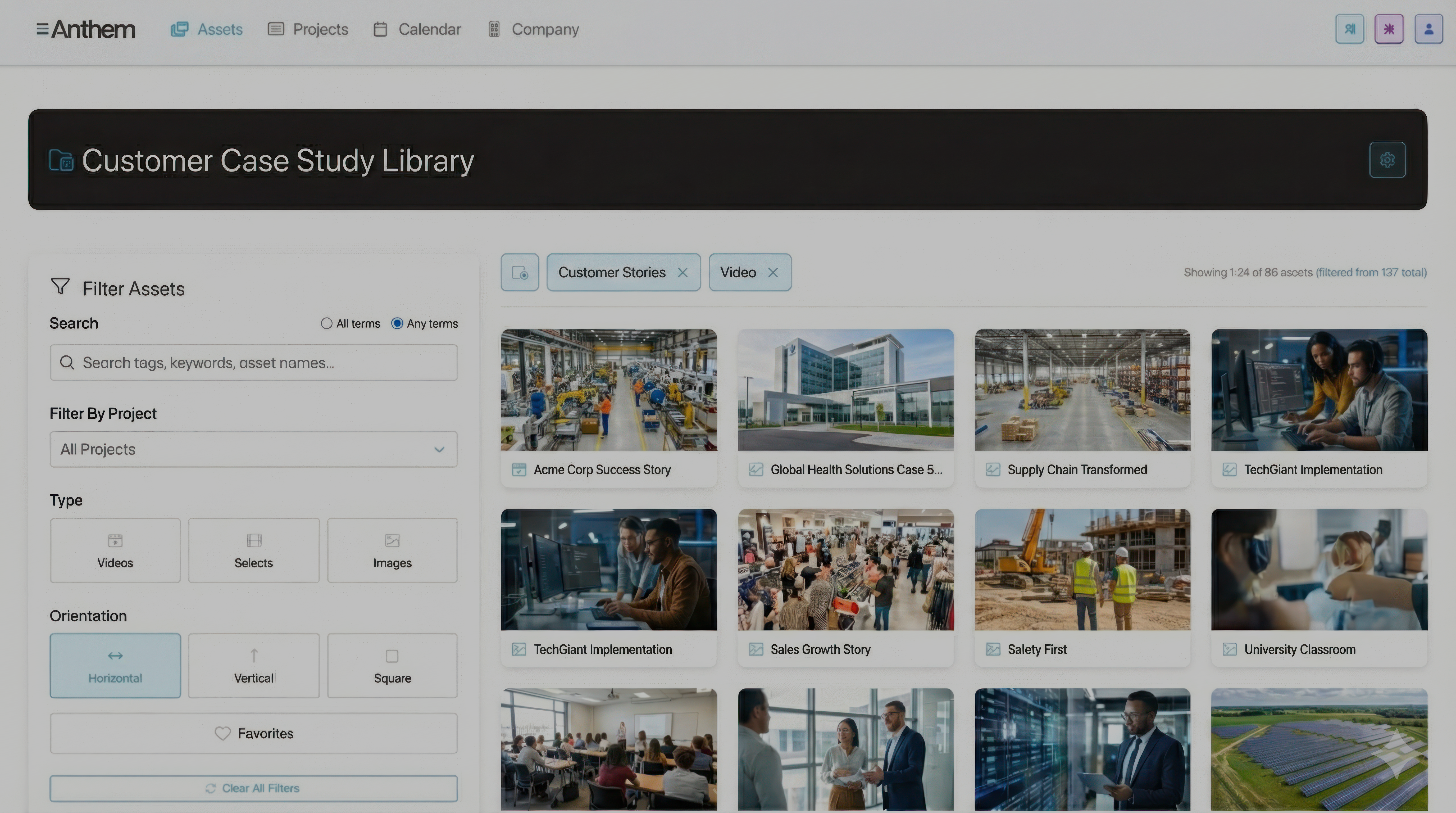This screenshot has height=813, width=1456.
Task: Remove the Customer Stories filter chip
Action: tap(683, 272)
